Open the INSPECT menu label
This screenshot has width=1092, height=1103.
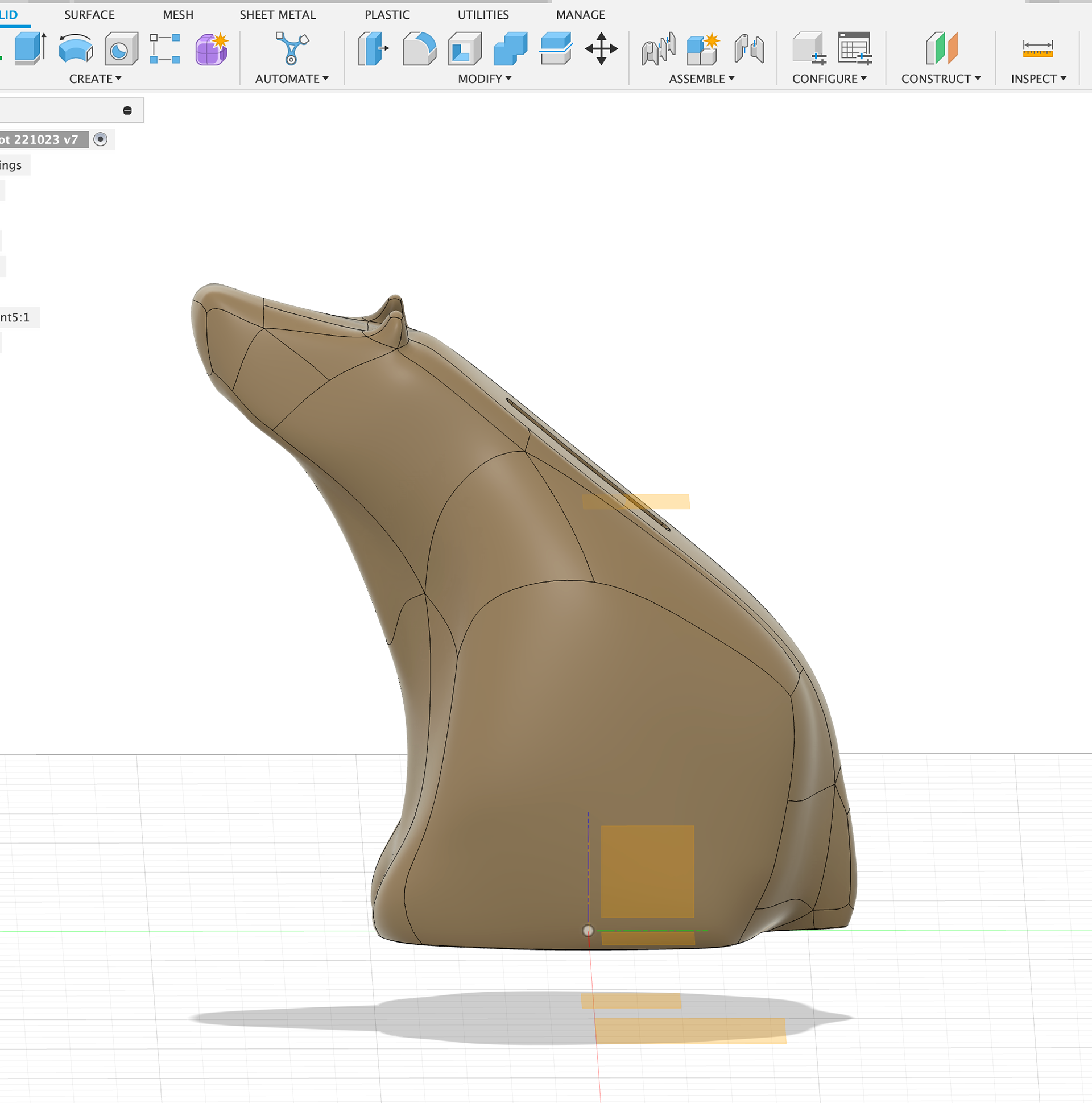point(1038,79)
